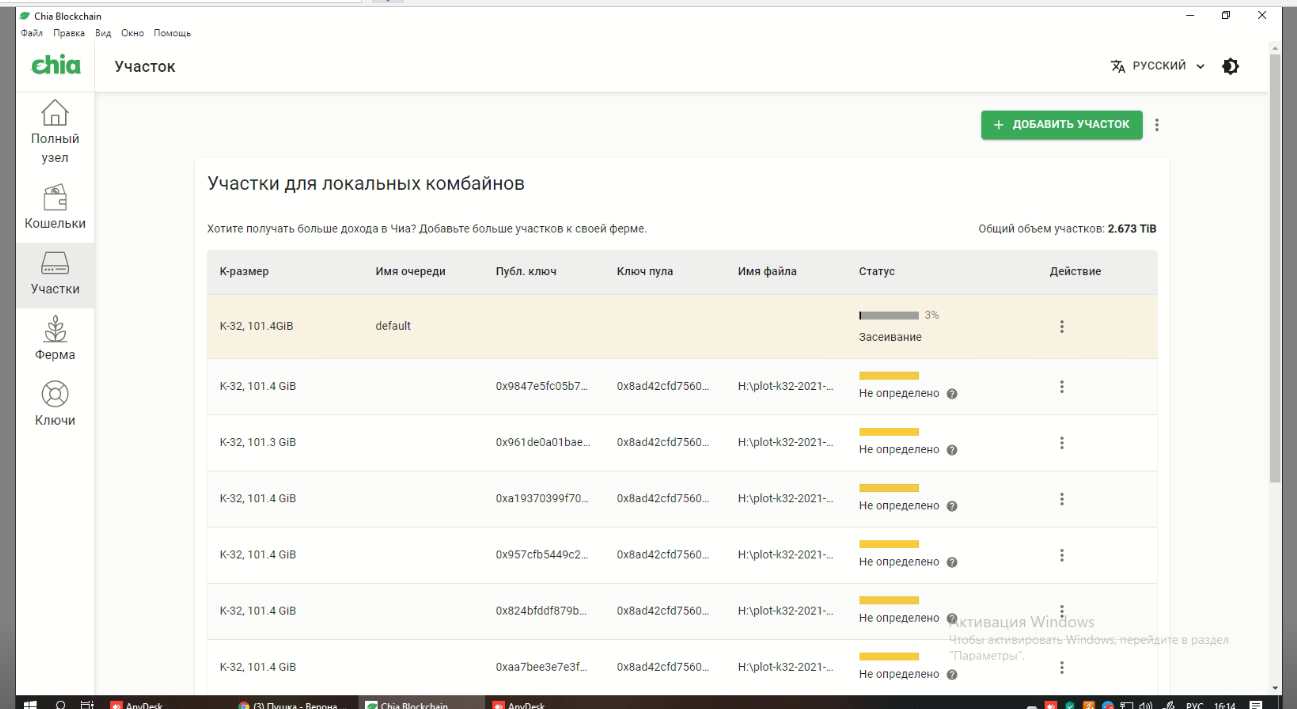1297x709 pixels.
Task: Open the Вид menu
Action: [x=102, y=33]
